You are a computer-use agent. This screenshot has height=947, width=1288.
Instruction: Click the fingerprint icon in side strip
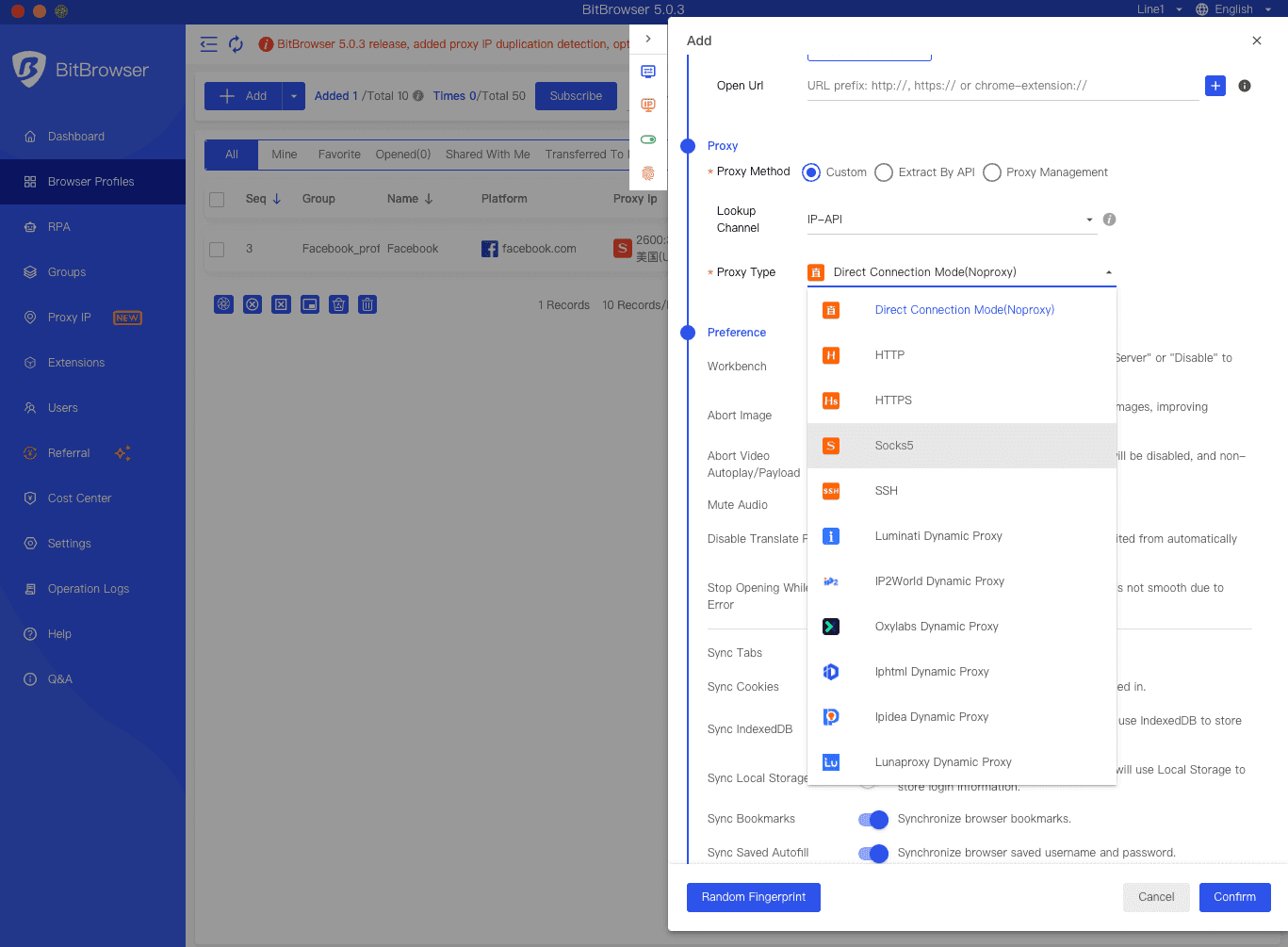[648, 173]
